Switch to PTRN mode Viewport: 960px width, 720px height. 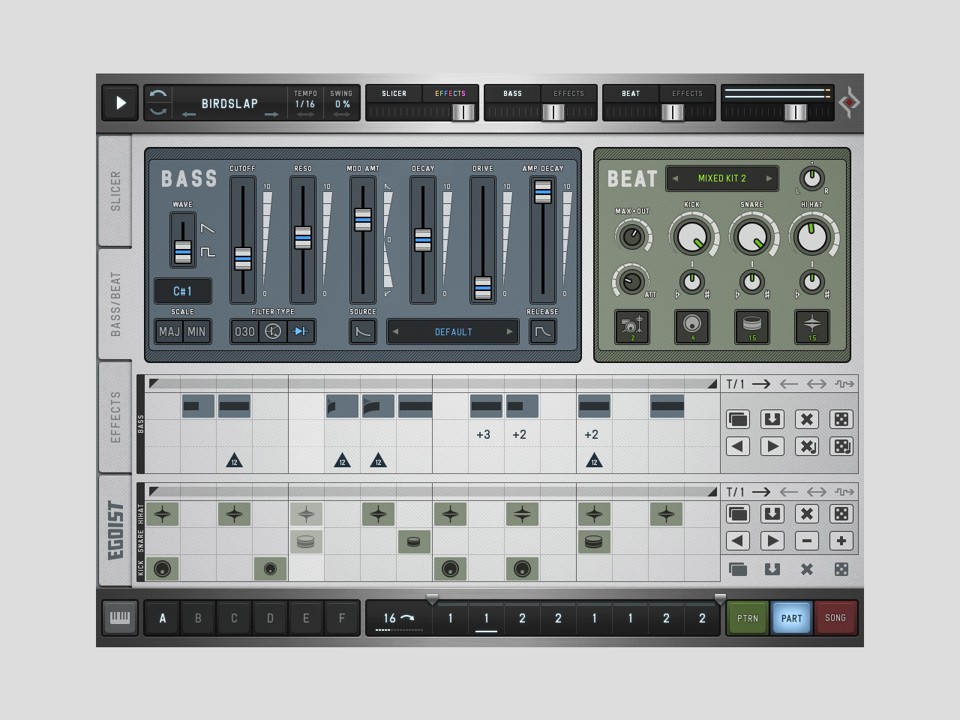tap(748, 618)
